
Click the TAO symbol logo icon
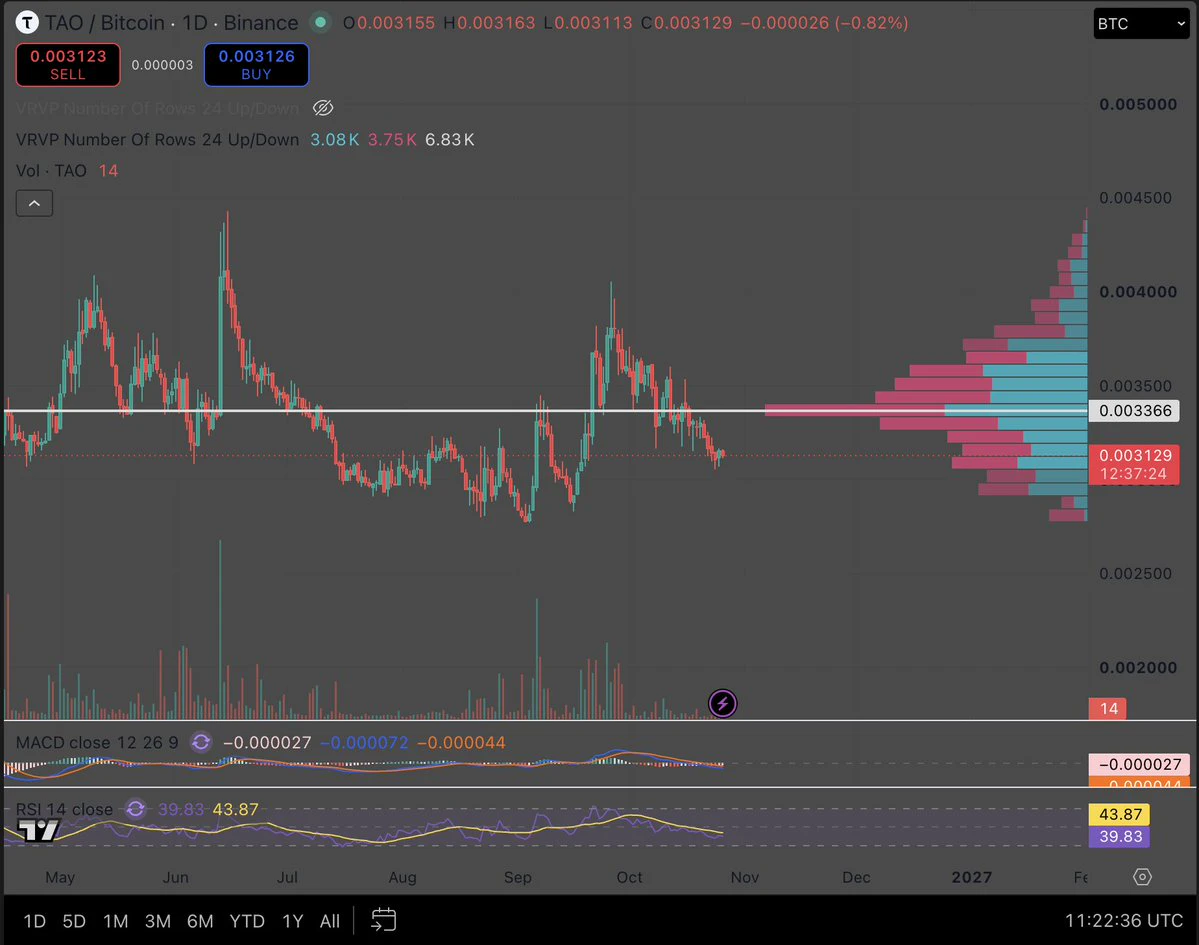point(27,23)
